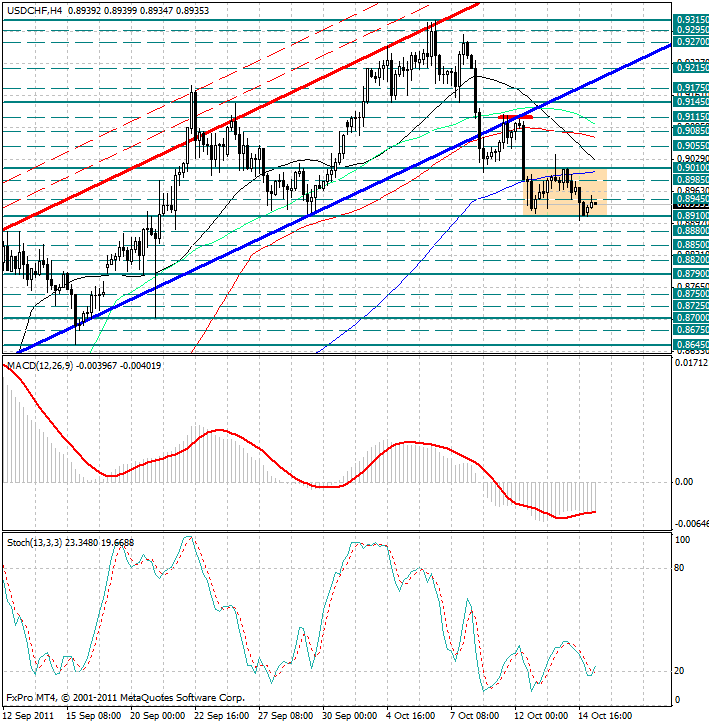Click the 30 Sep 00:00 time label
The height and width of the screenshot is (723, 709).
point(350,716)
